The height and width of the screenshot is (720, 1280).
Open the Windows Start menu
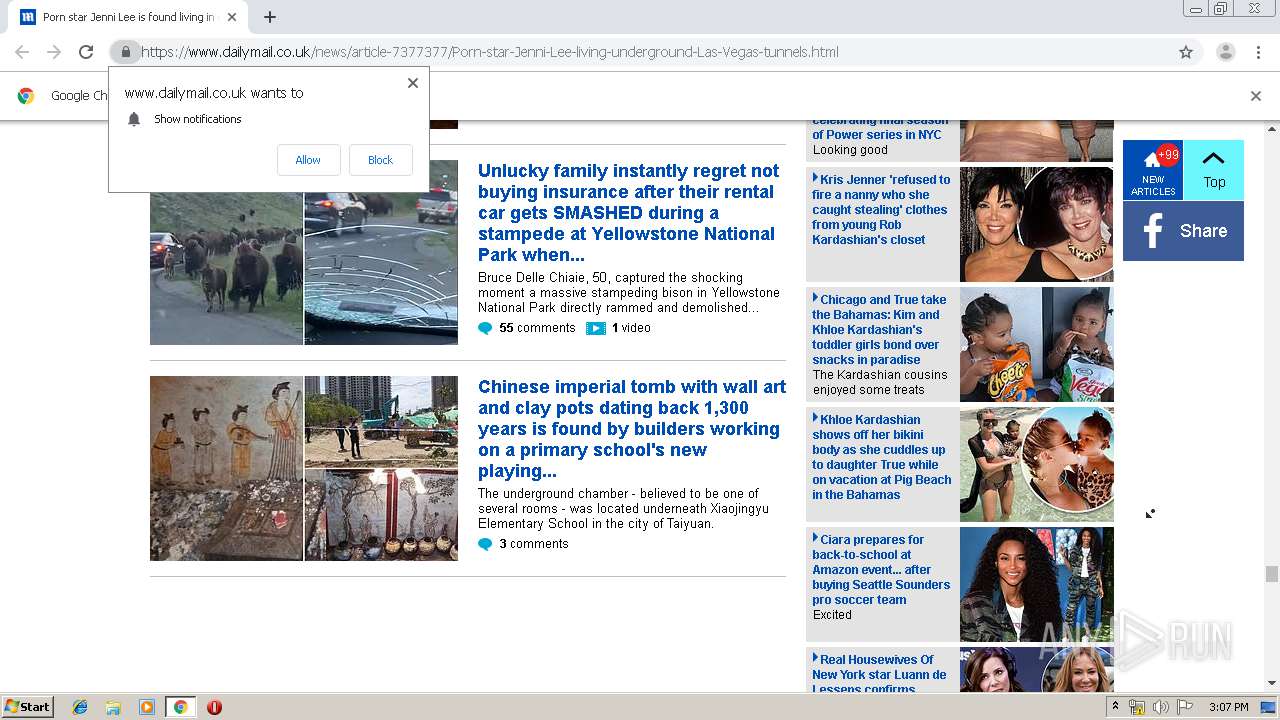click(x=28, y=707)
